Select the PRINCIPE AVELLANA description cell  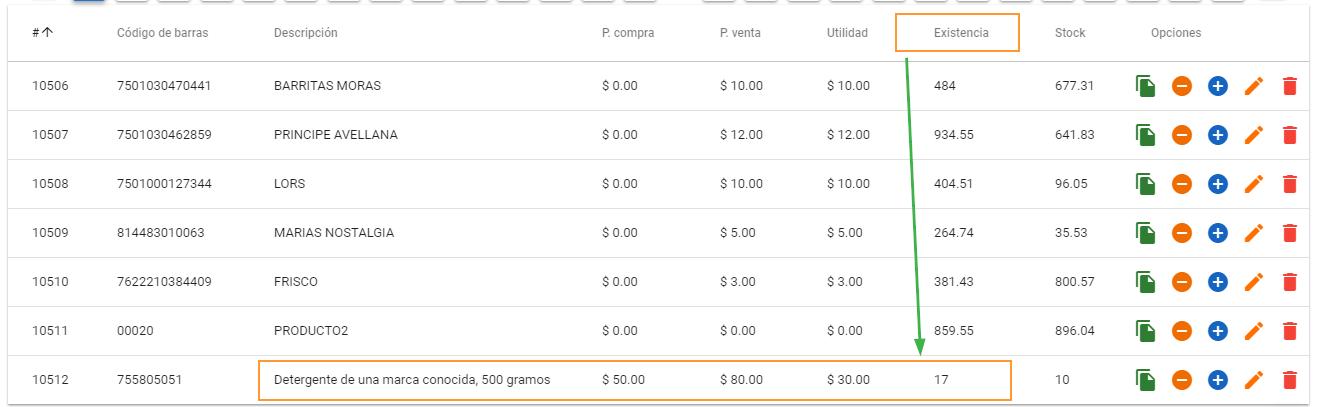[335, 135]
